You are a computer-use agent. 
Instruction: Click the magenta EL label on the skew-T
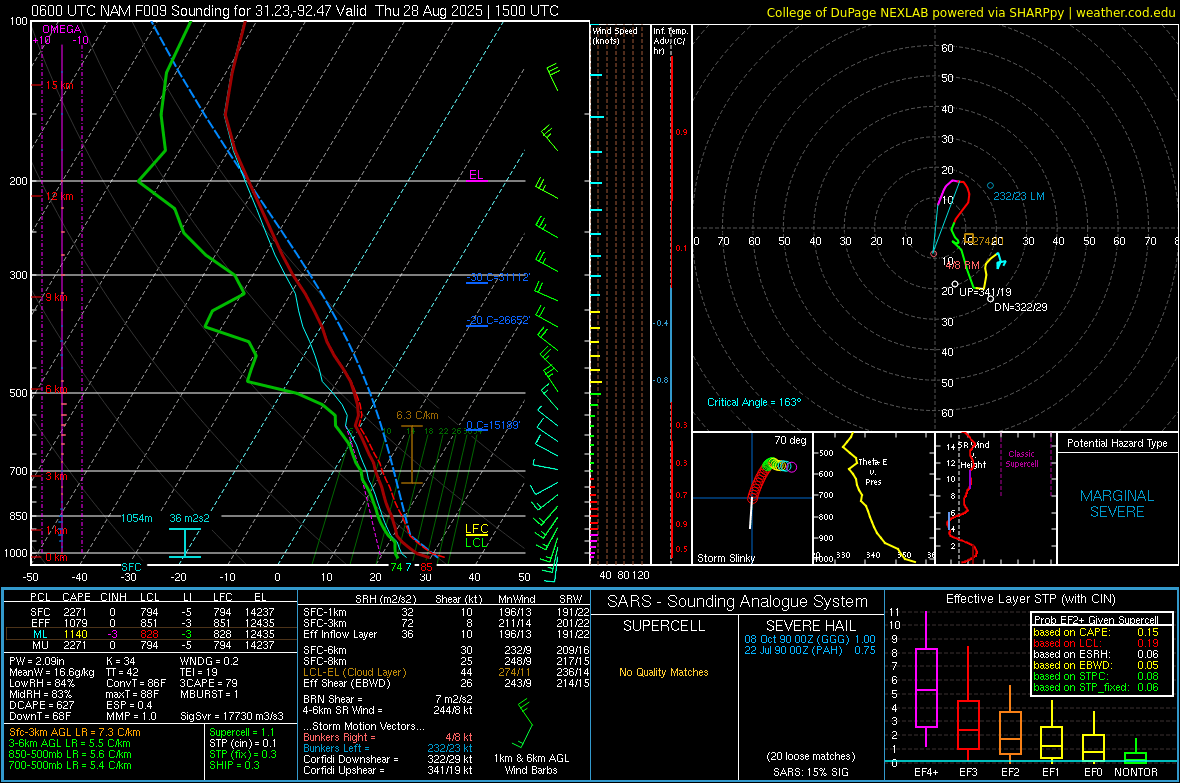coord(476,175)
